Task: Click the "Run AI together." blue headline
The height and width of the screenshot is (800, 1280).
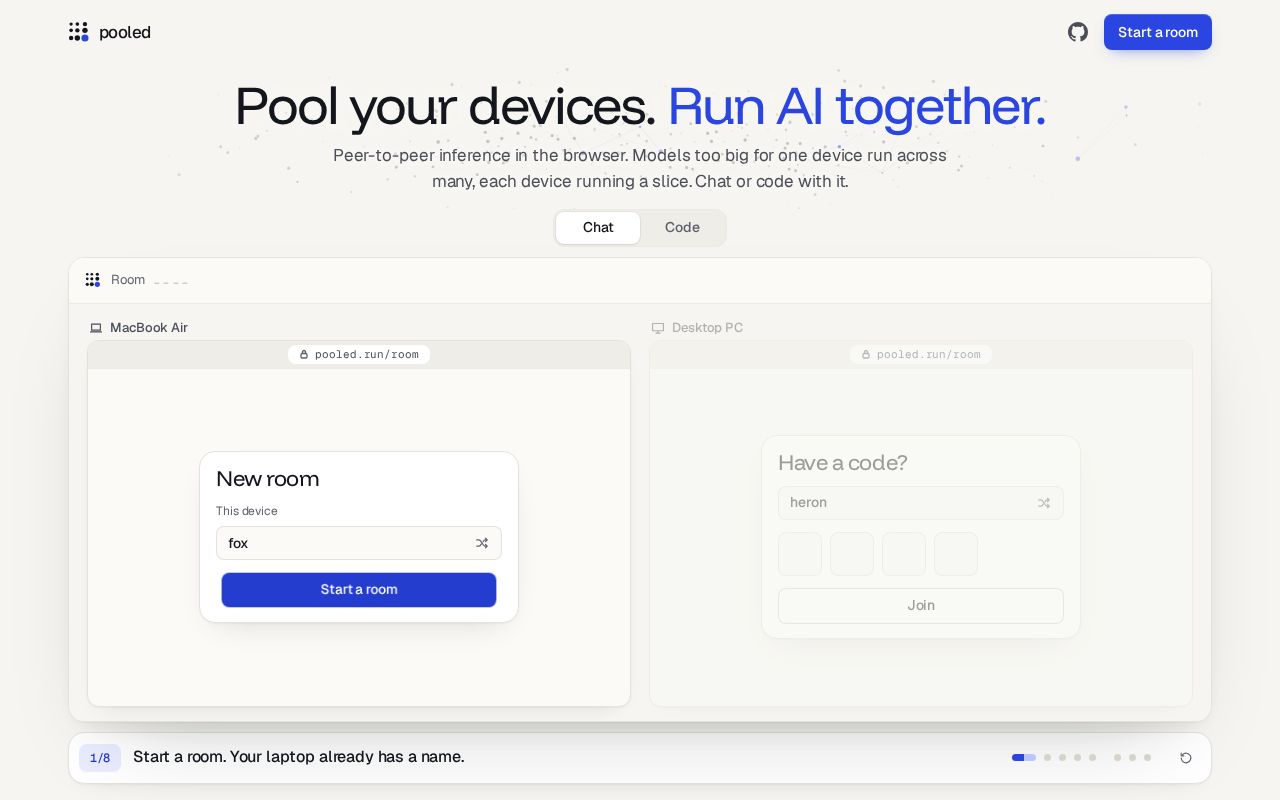Action: 857,106
